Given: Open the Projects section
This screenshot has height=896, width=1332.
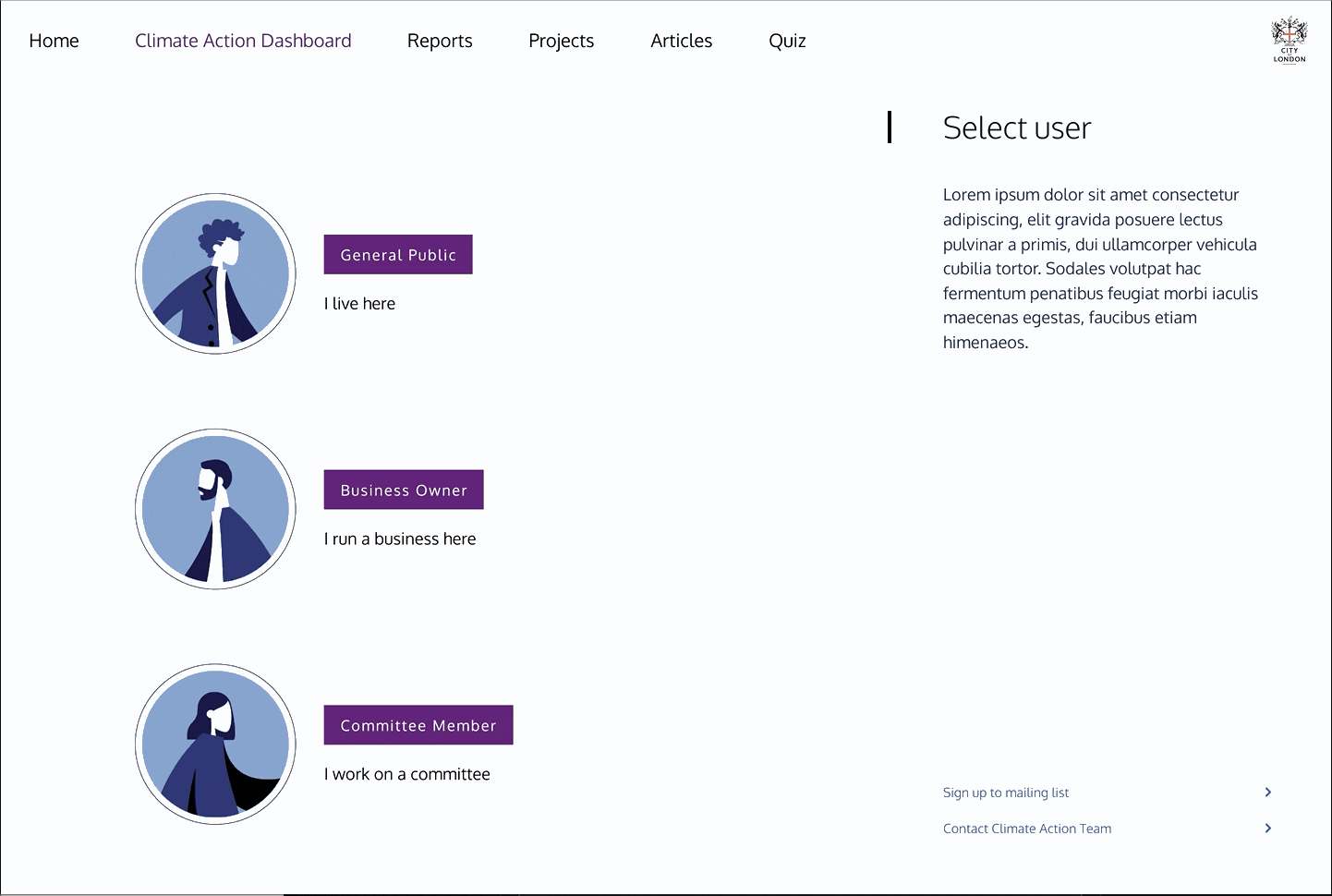Looking at the screenshot, I should click(561, 41).
